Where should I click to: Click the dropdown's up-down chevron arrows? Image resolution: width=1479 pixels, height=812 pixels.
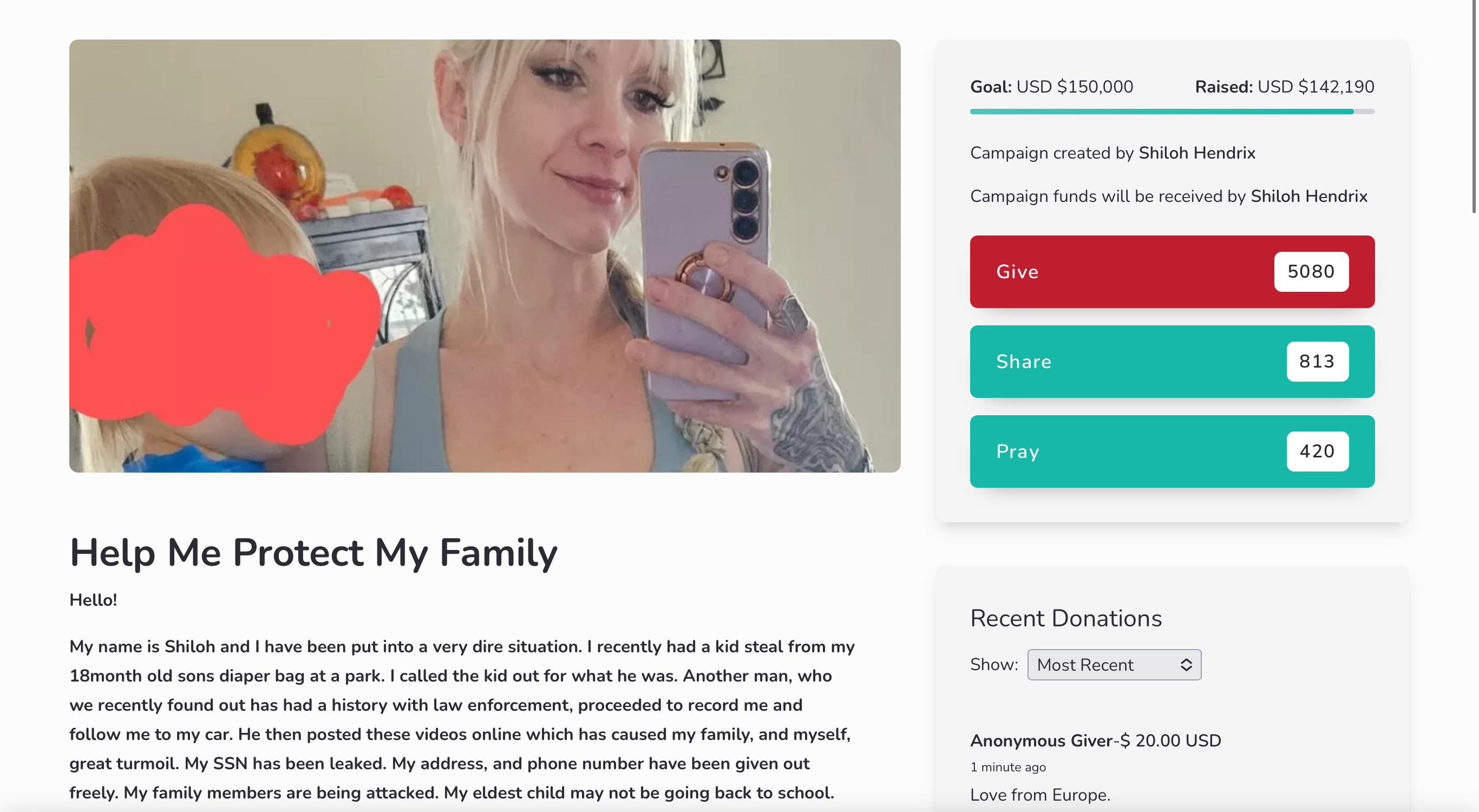[1186, 664]
